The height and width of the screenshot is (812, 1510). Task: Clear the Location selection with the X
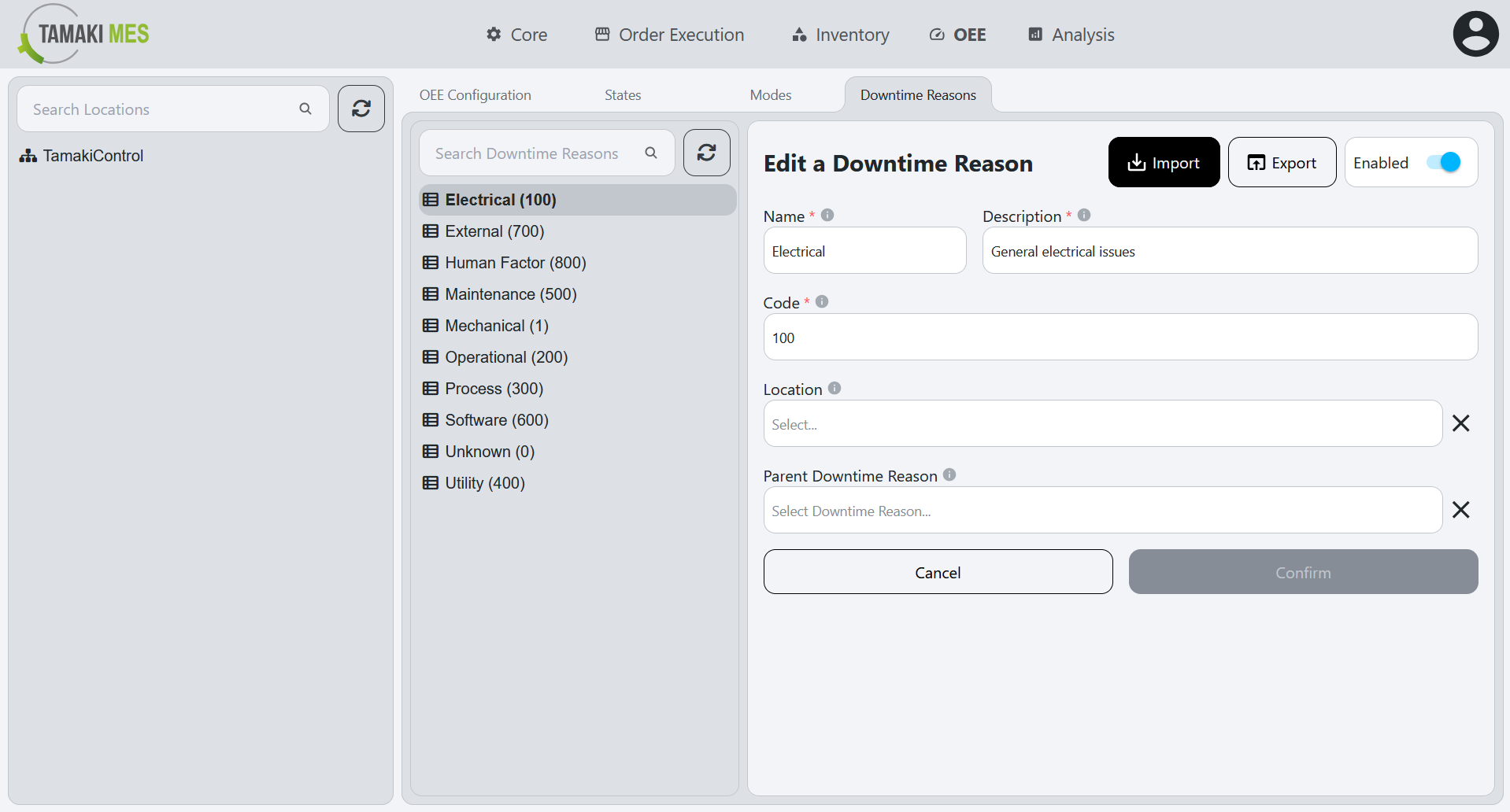tap(1461, 423)
